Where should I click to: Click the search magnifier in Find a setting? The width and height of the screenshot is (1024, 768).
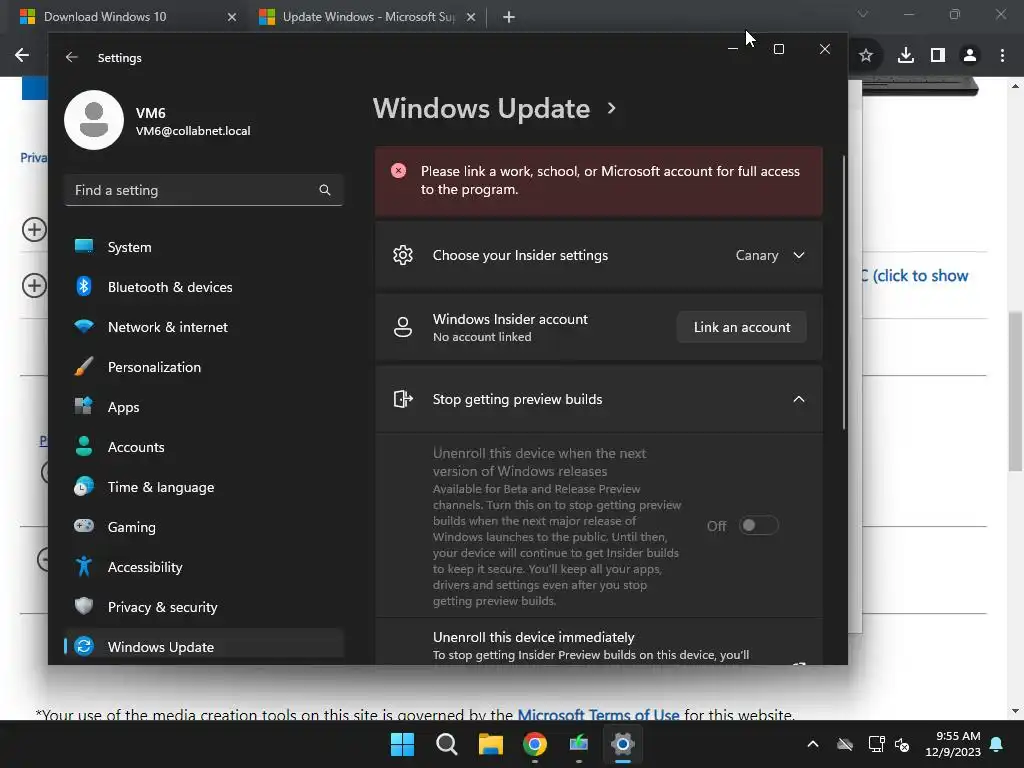tap(325, 190)
